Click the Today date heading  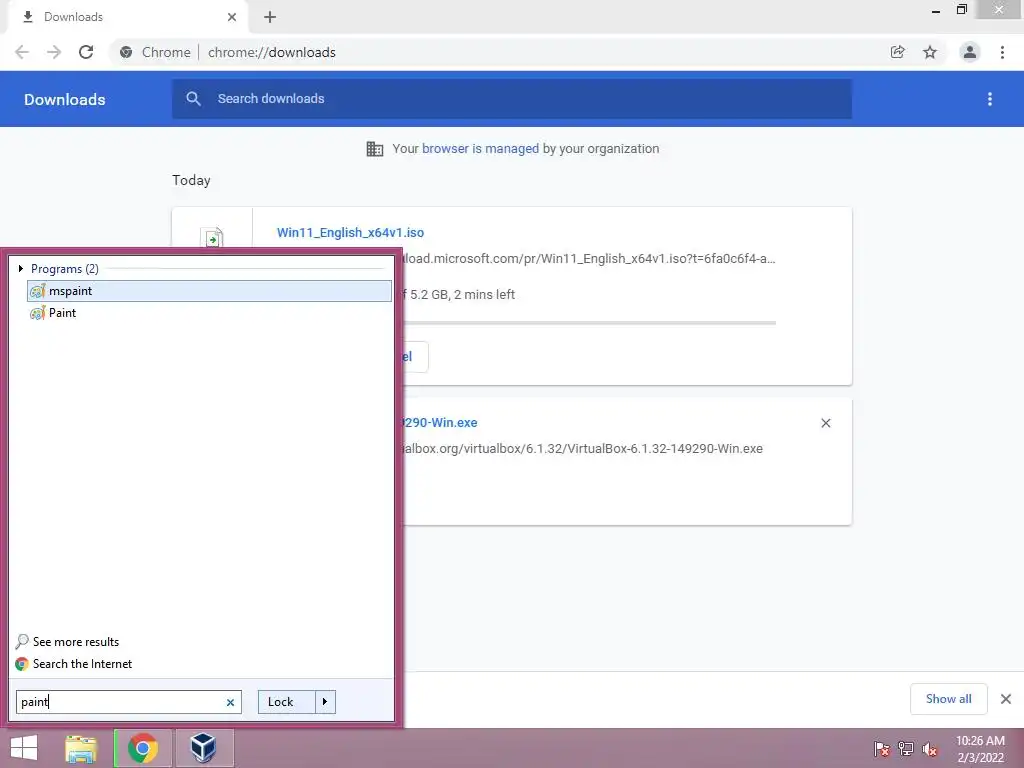(x=191, y=180)
